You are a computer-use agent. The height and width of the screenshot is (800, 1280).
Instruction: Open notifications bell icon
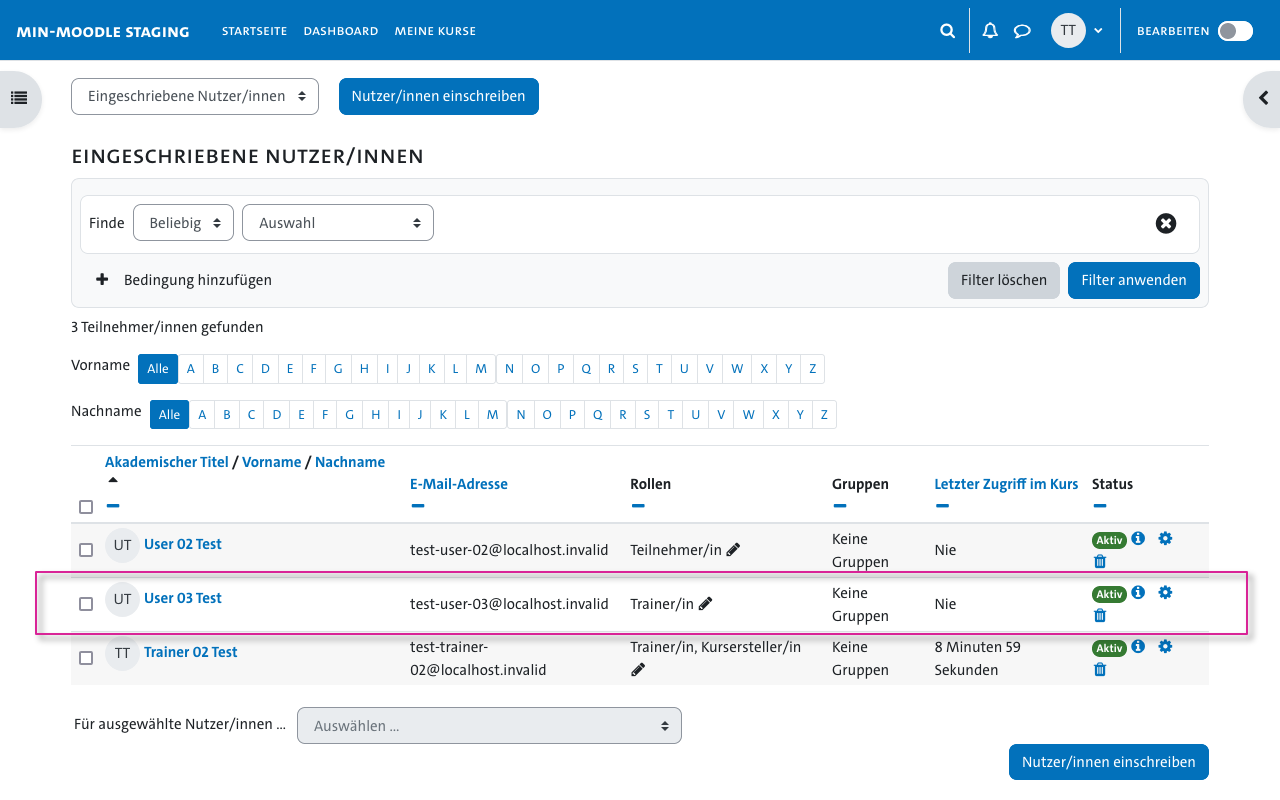click(x=990, y=31)
